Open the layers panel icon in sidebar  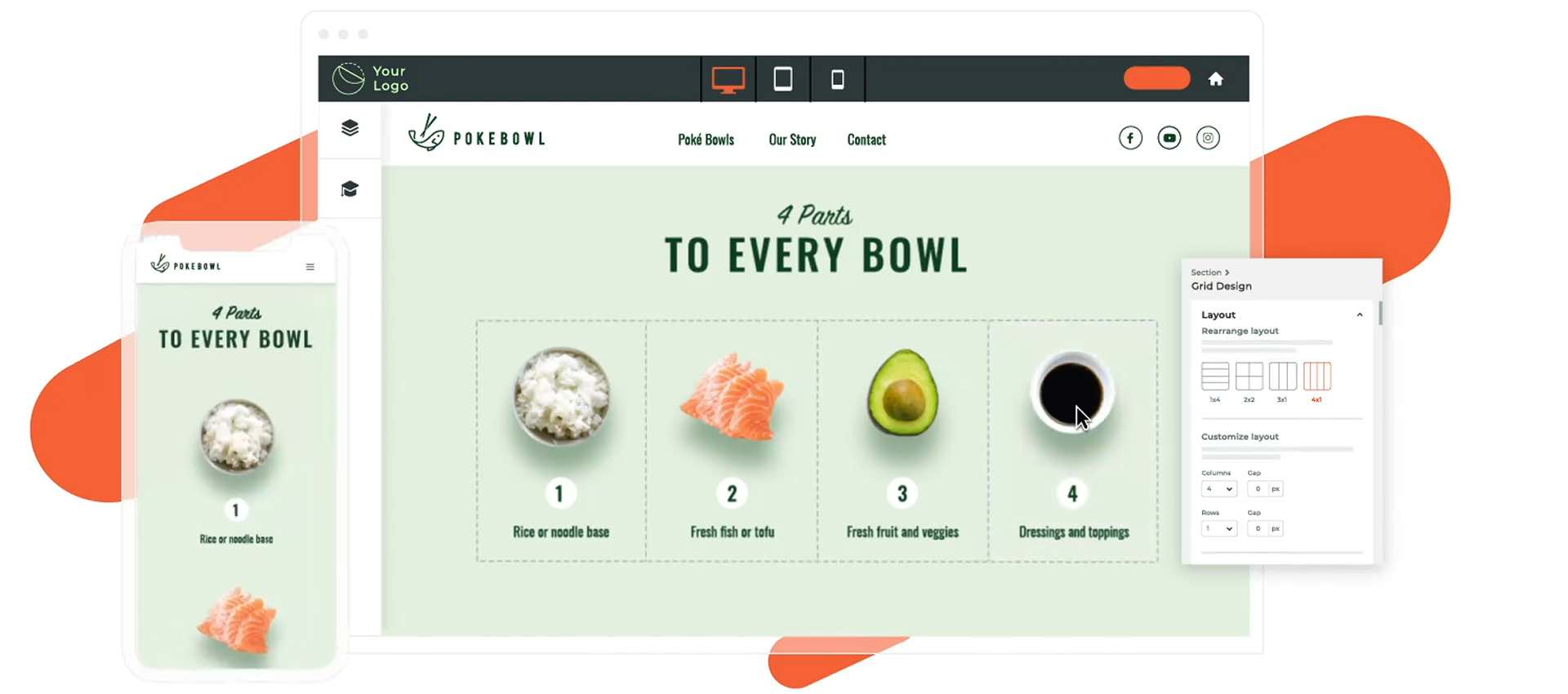pyautogui.click(x=350, y=128)
